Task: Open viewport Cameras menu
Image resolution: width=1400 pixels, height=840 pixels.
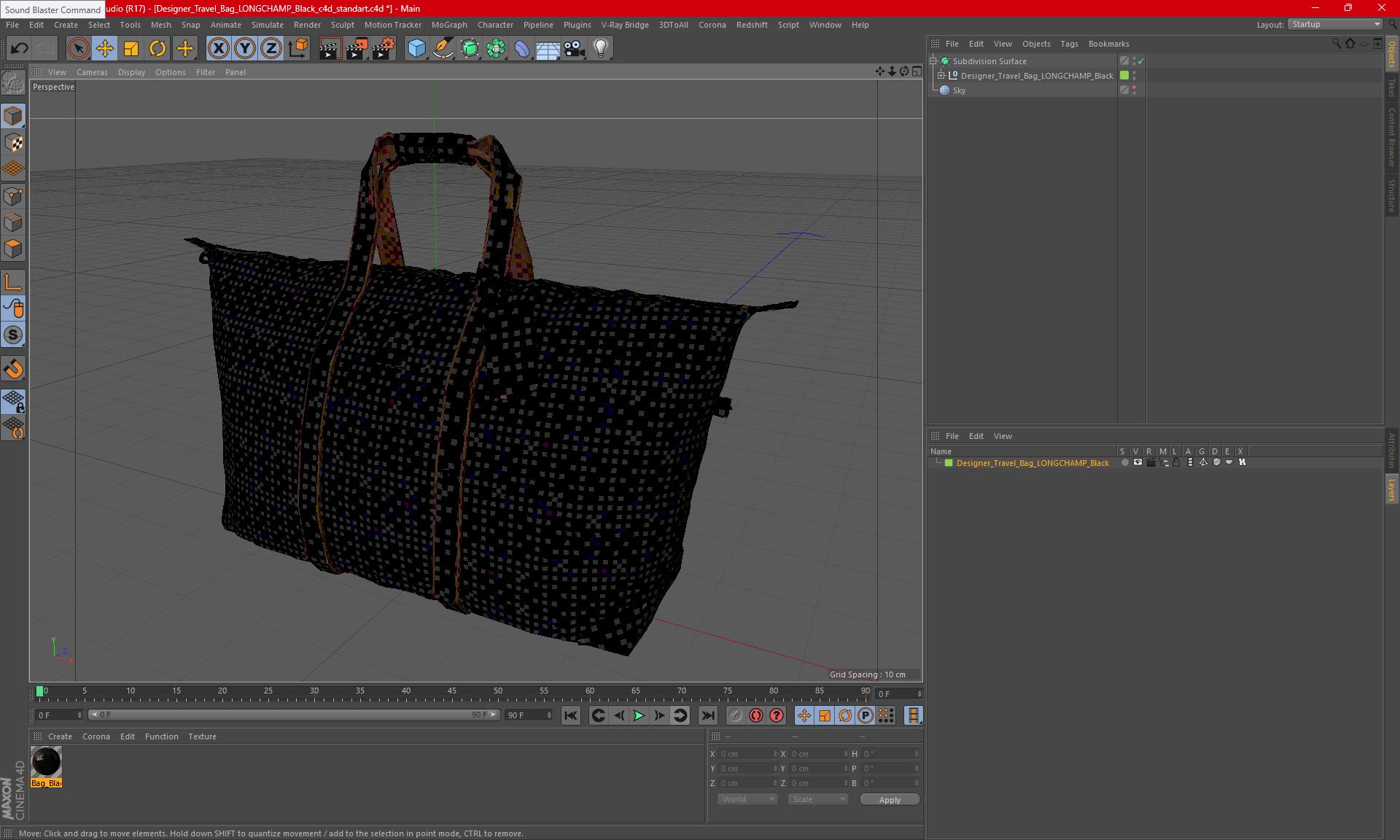Action: [x=92, y=72]
